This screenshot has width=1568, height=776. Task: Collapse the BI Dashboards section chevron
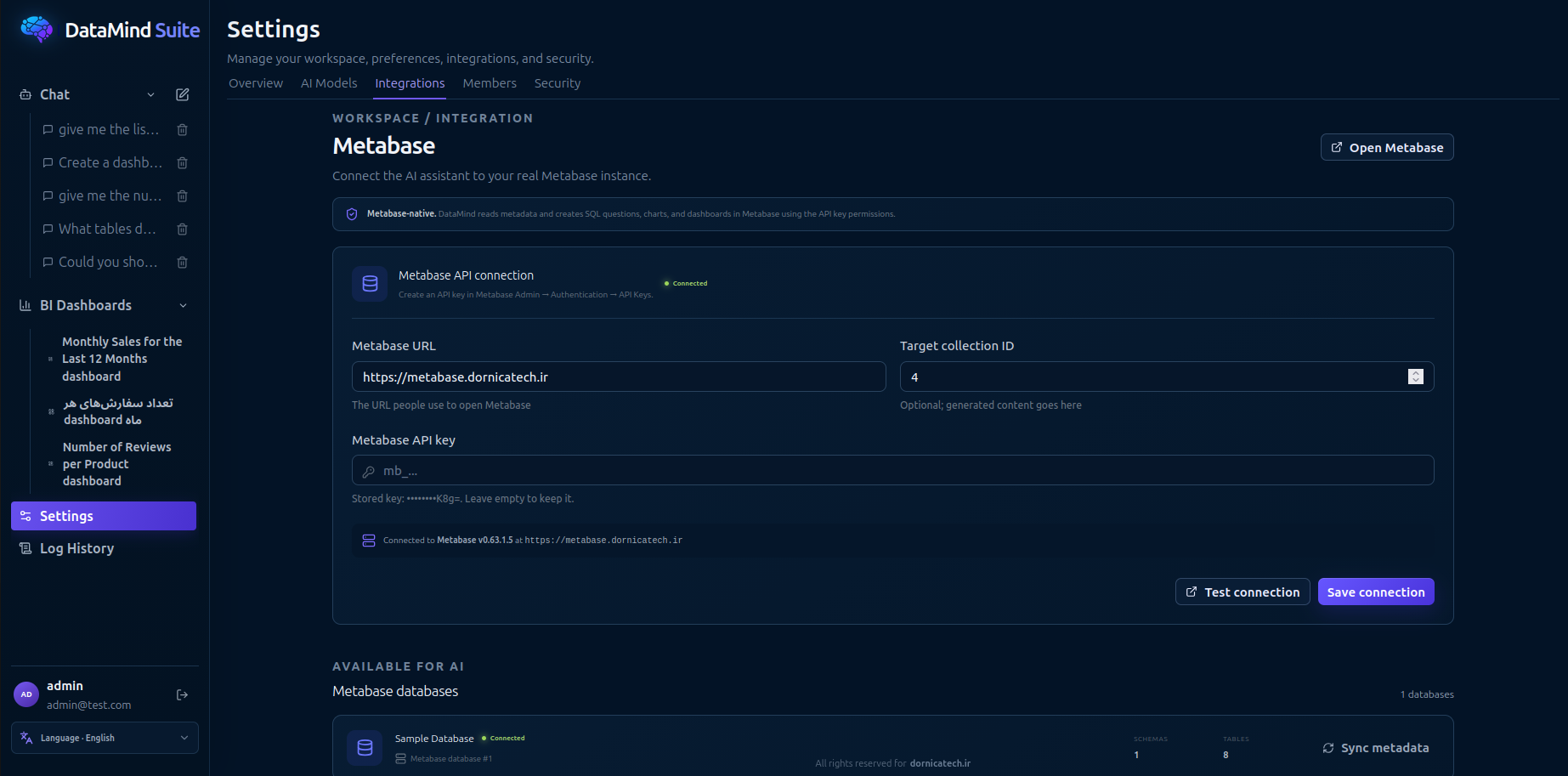tap(183, 305)
